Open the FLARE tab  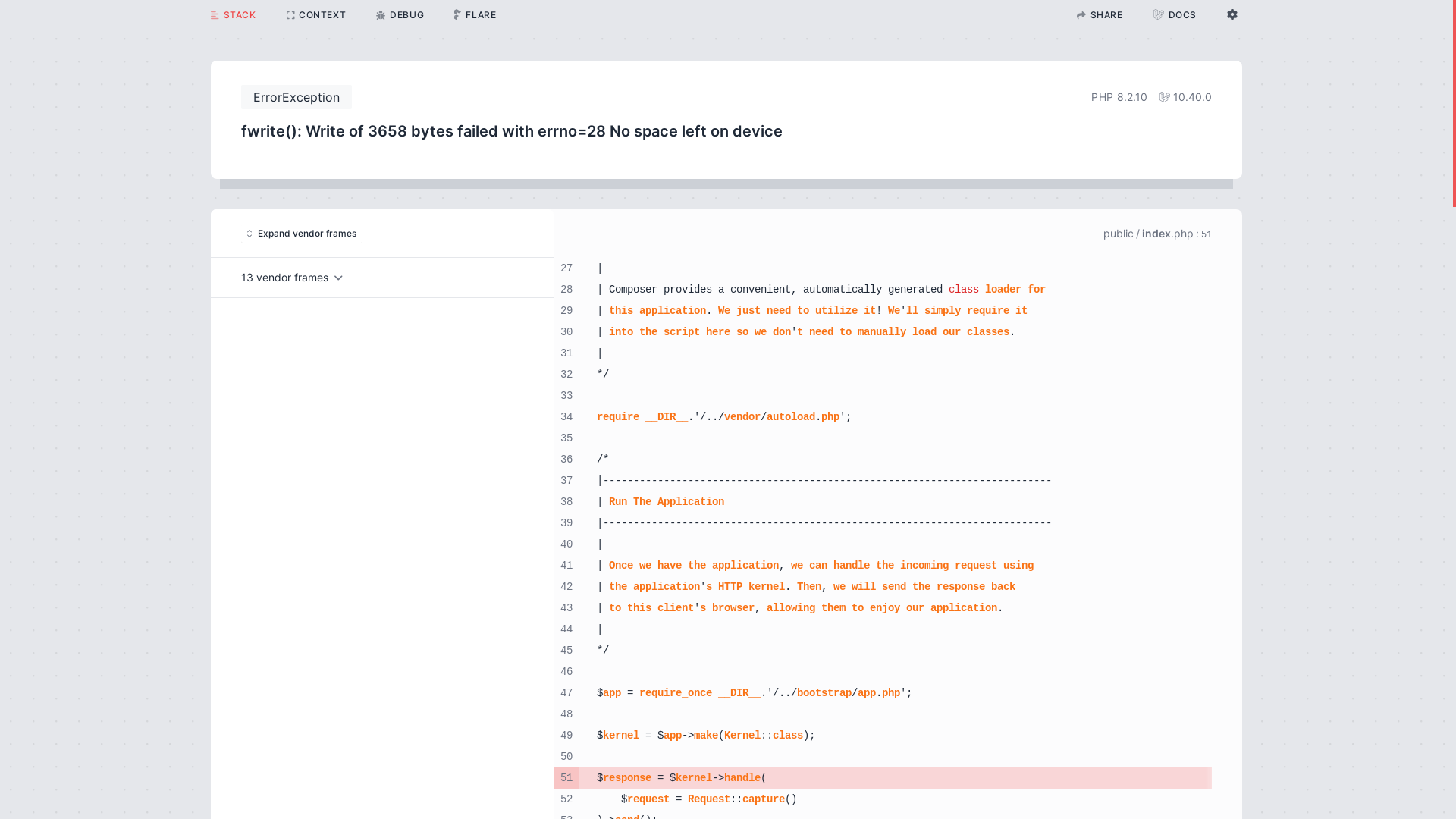[475, 15]
